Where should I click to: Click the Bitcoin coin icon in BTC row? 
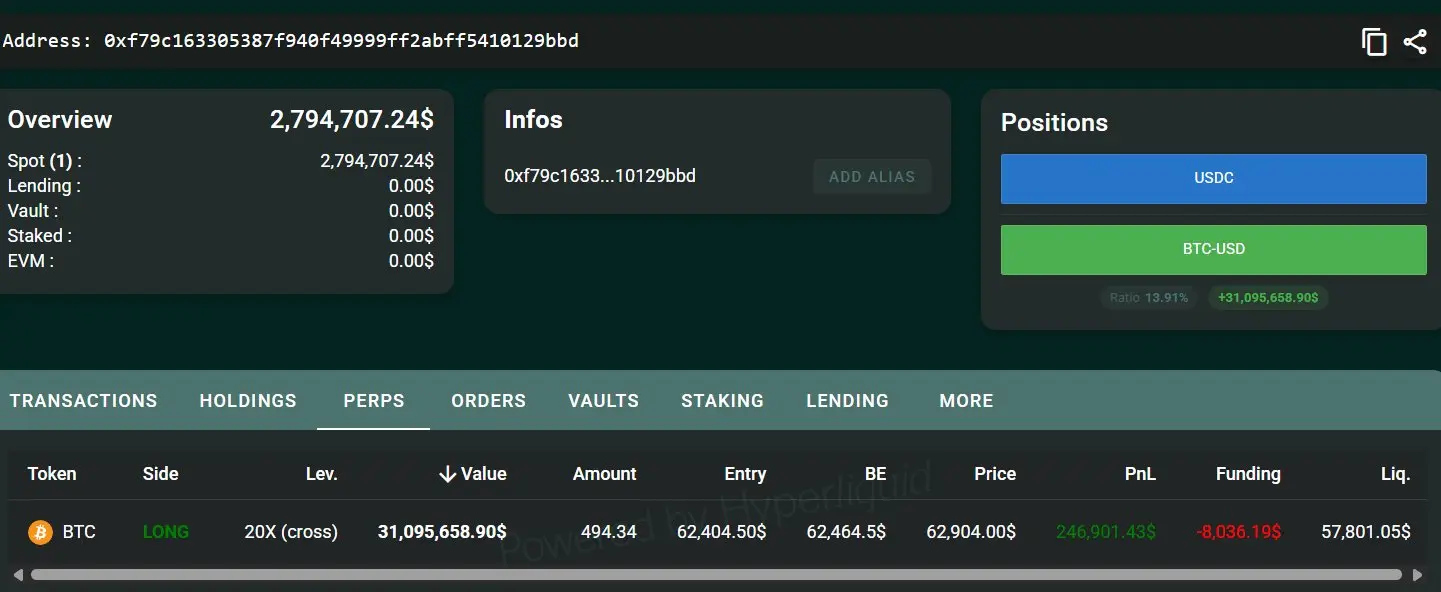[x=40, y=532]
